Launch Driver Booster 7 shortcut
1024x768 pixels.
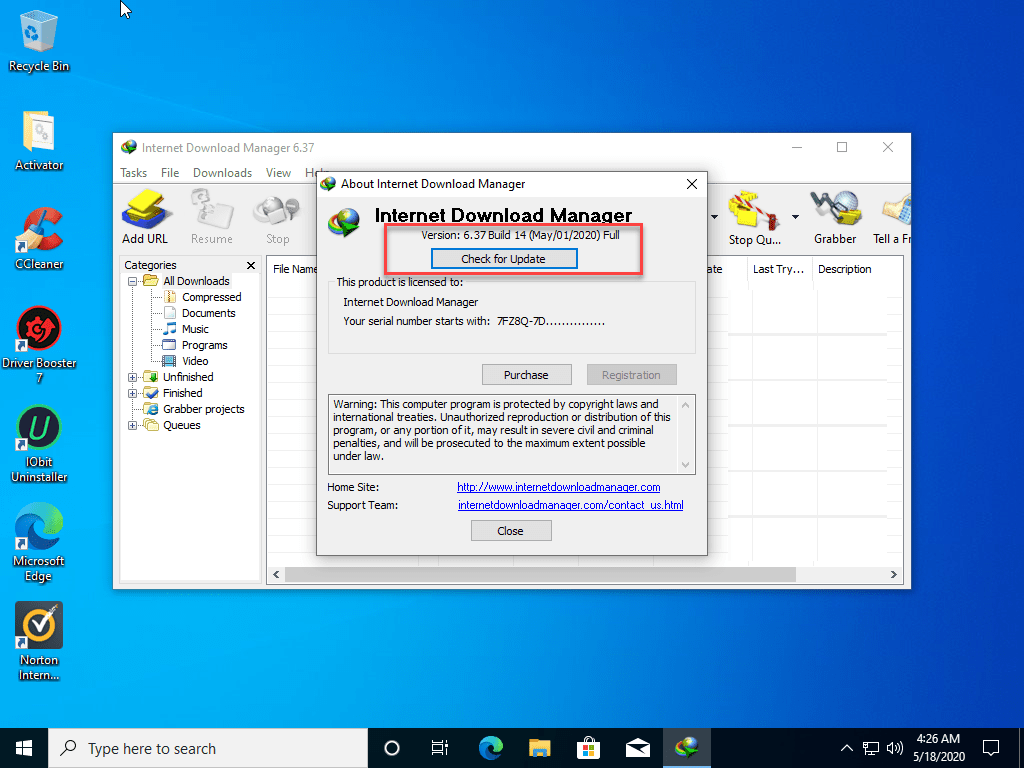[x=39, y=345]
